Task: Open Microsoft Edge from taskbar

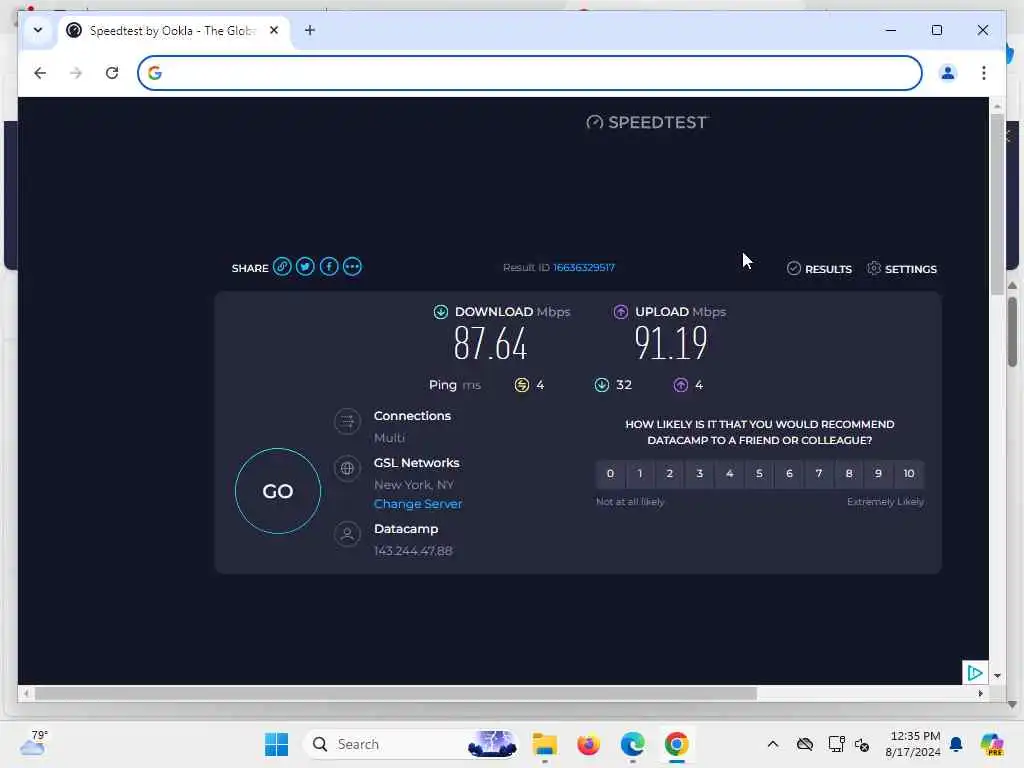Action: (632, 744)
